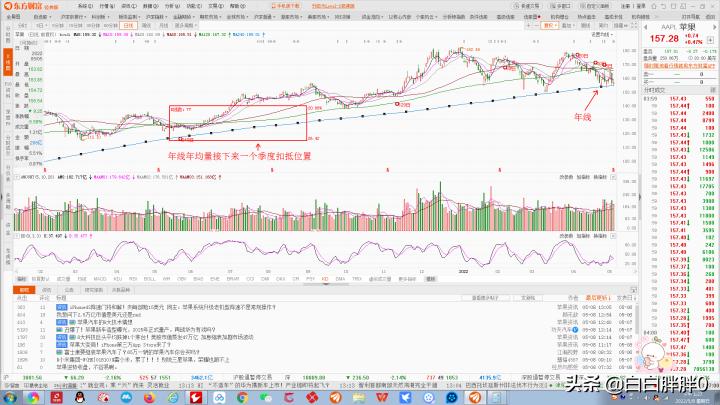Open the post about 苹果汽车扫6大技术难题
Image resolution: width=720 pixels, height=405 pixels.
[x=105, y=322]
